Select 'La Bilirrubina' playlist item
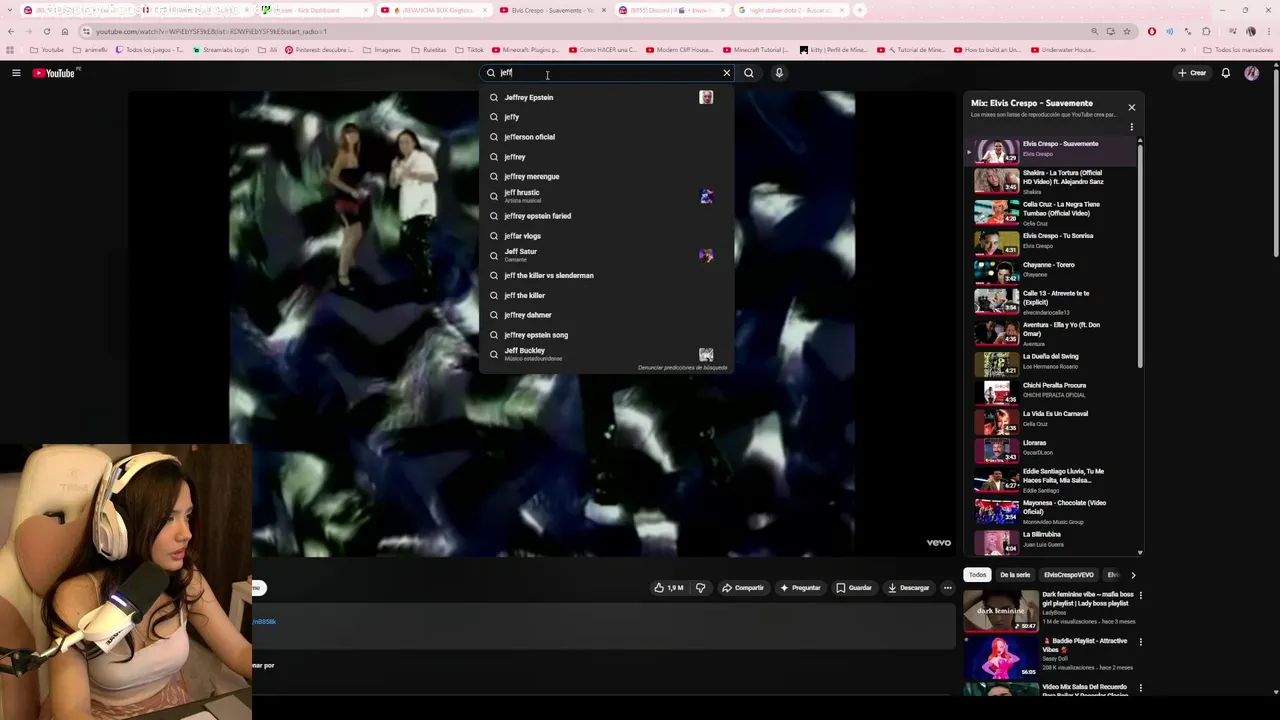Viewport: 1280px width, 720px height. pos(1050,540)
